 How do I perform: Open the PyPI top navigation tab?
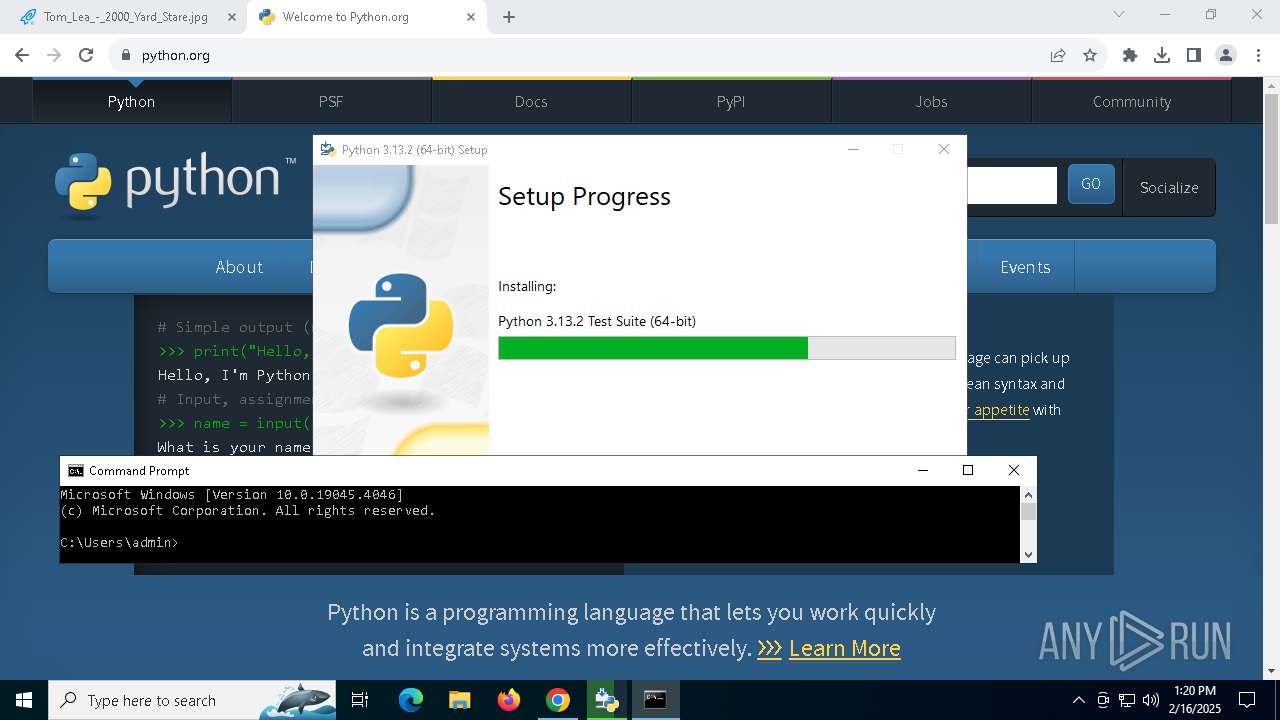pyautogui.click(x=731, y=101)
